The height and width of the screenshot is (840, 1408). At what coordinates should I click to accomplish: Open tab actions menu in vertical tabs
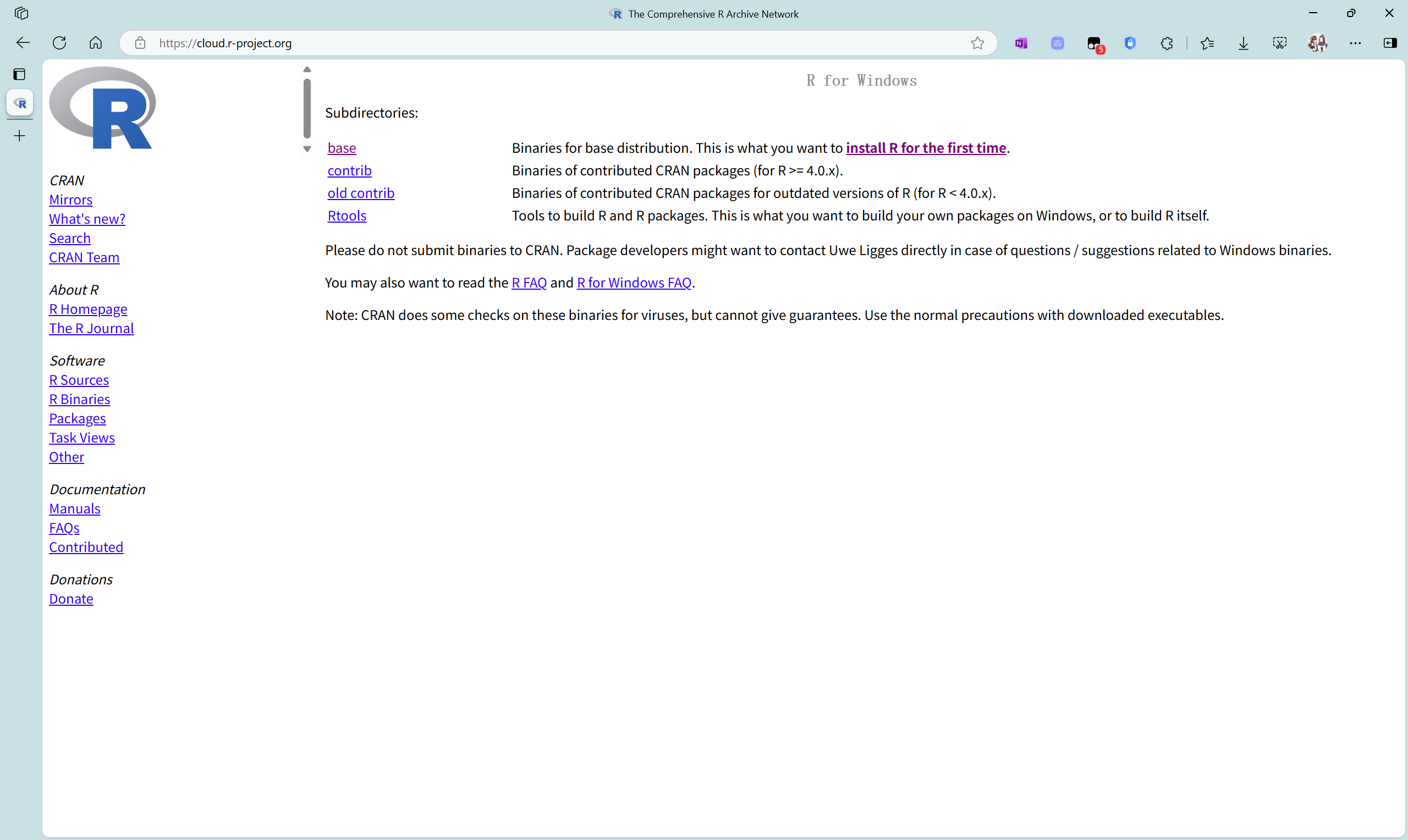[19, 74]
